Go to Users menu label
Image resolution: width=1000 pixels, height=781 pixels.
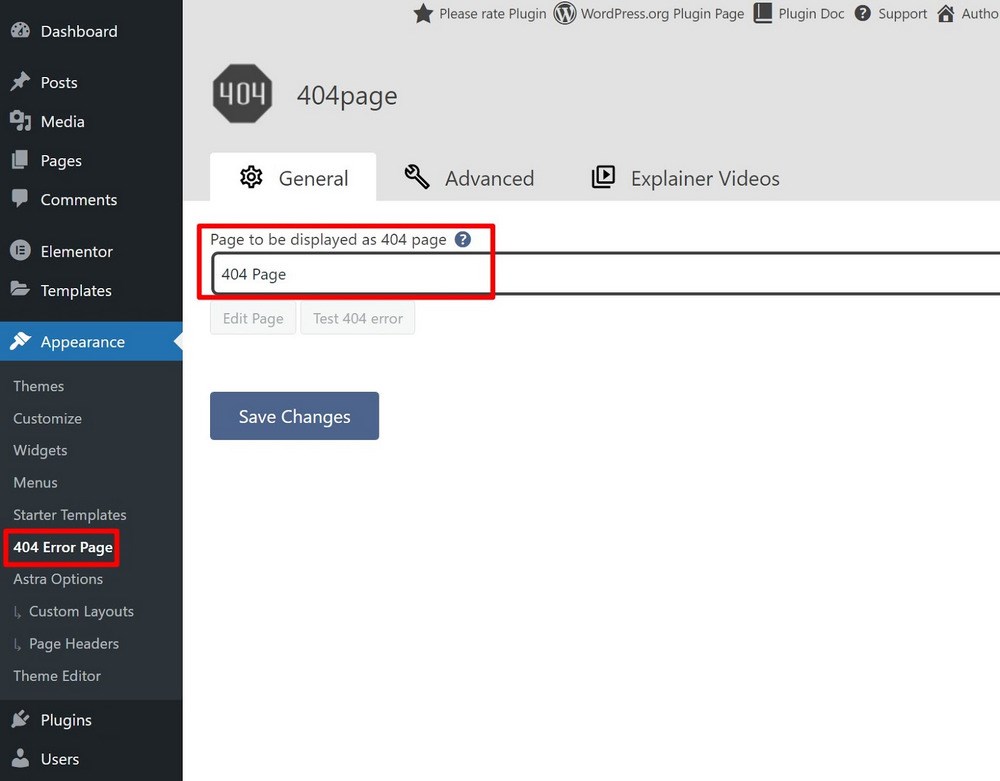point(60,759)
